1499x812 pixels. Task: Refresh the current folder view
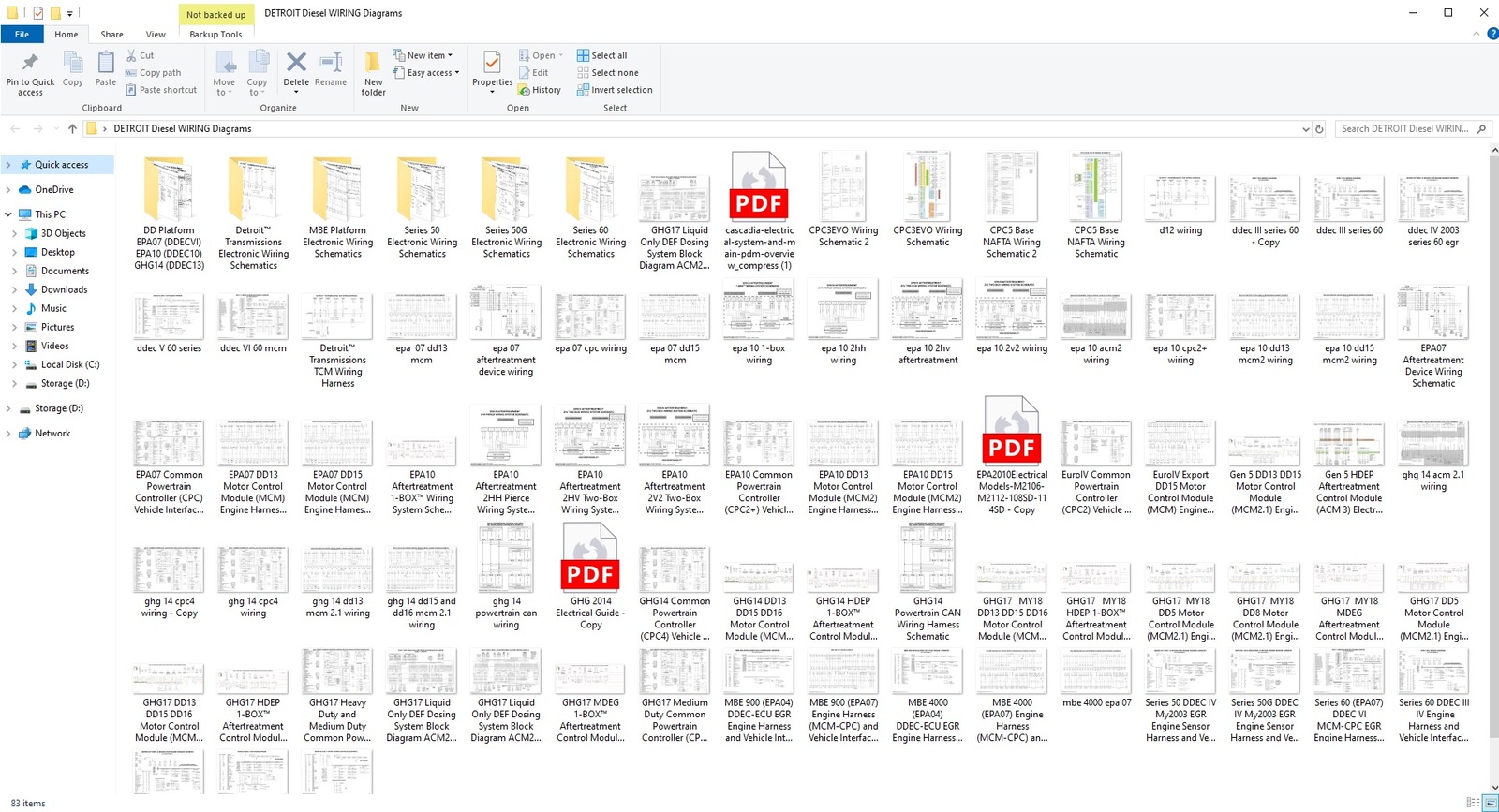pyautogui.click(x=1319, y=129)
